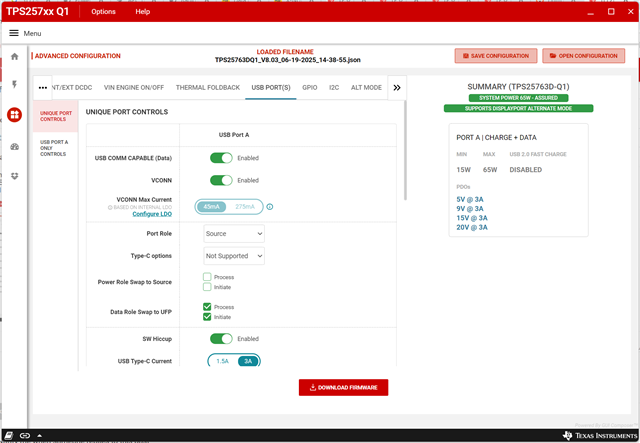Viewport: 640px width, 443px height.
Task: Set USB Type-C Current to 1.5A
Action: click(222, 361)
